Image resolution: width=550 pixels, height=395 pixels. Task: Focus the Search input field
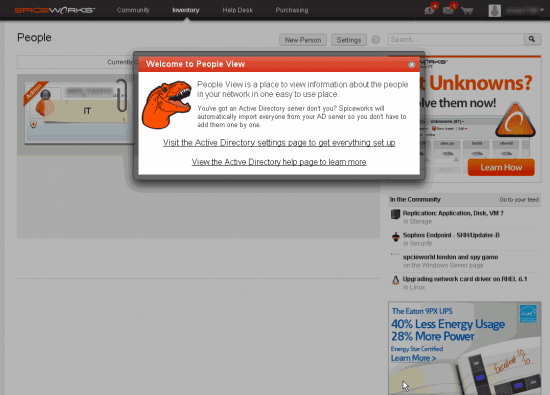(x=456, y=39)
